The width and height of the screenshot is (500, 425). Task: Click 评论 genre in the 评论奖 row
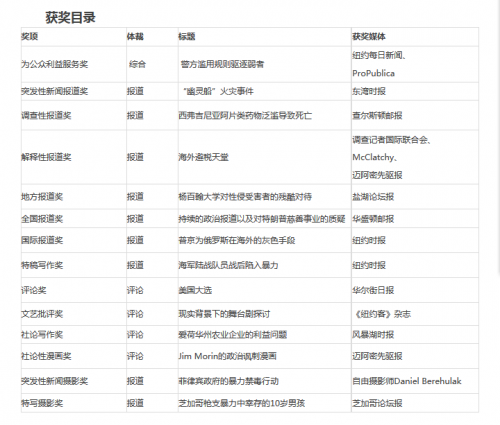pos(135,290)
